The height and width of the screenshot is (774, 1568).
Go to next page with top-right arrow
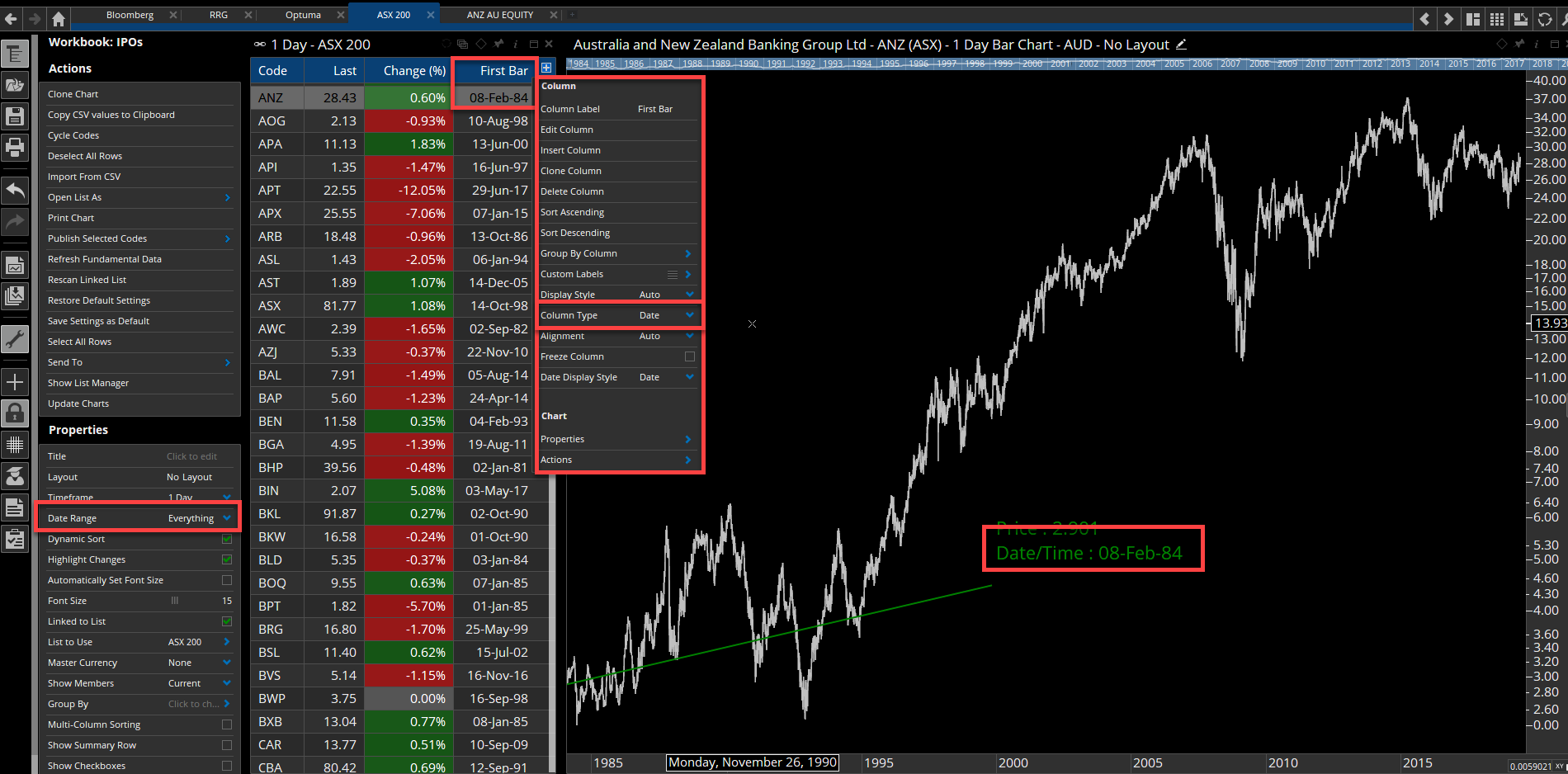[1448, 19]
